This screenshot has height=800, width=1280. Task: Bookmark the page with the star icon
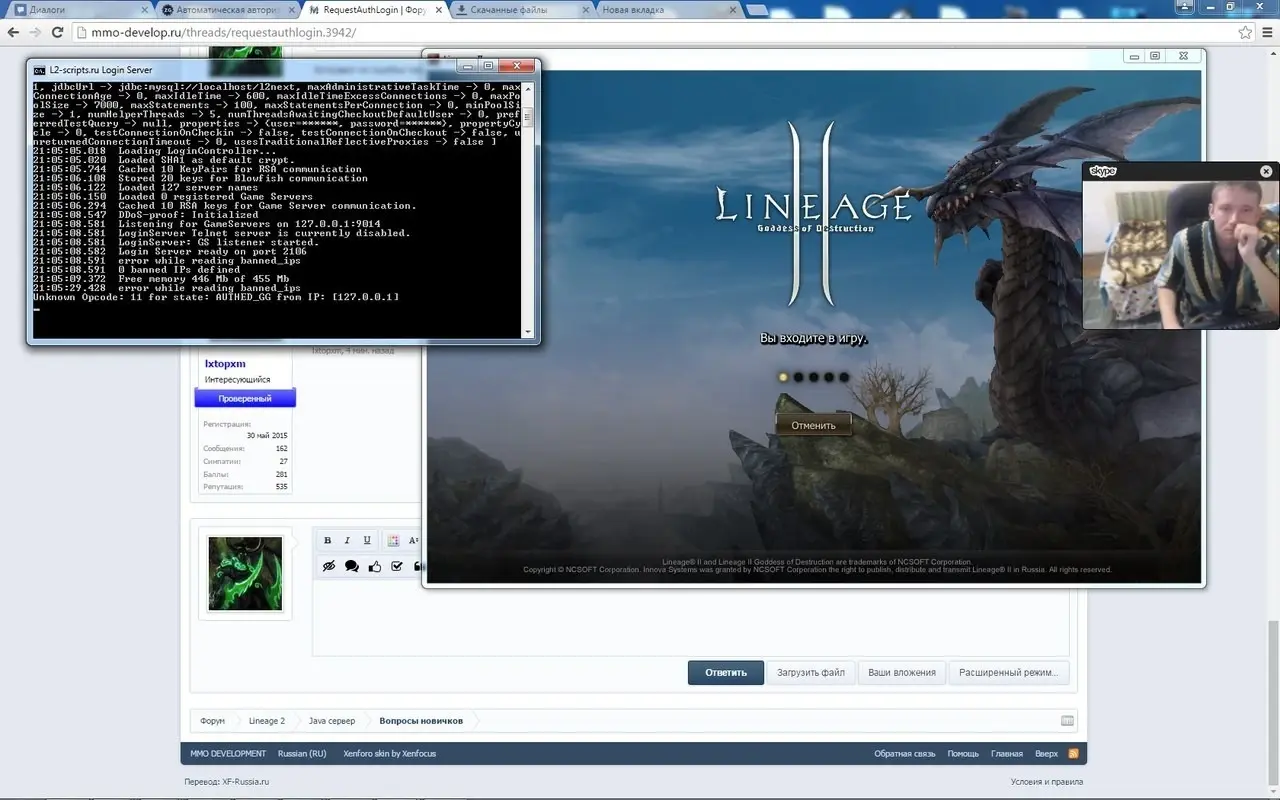pos(1245,32)
